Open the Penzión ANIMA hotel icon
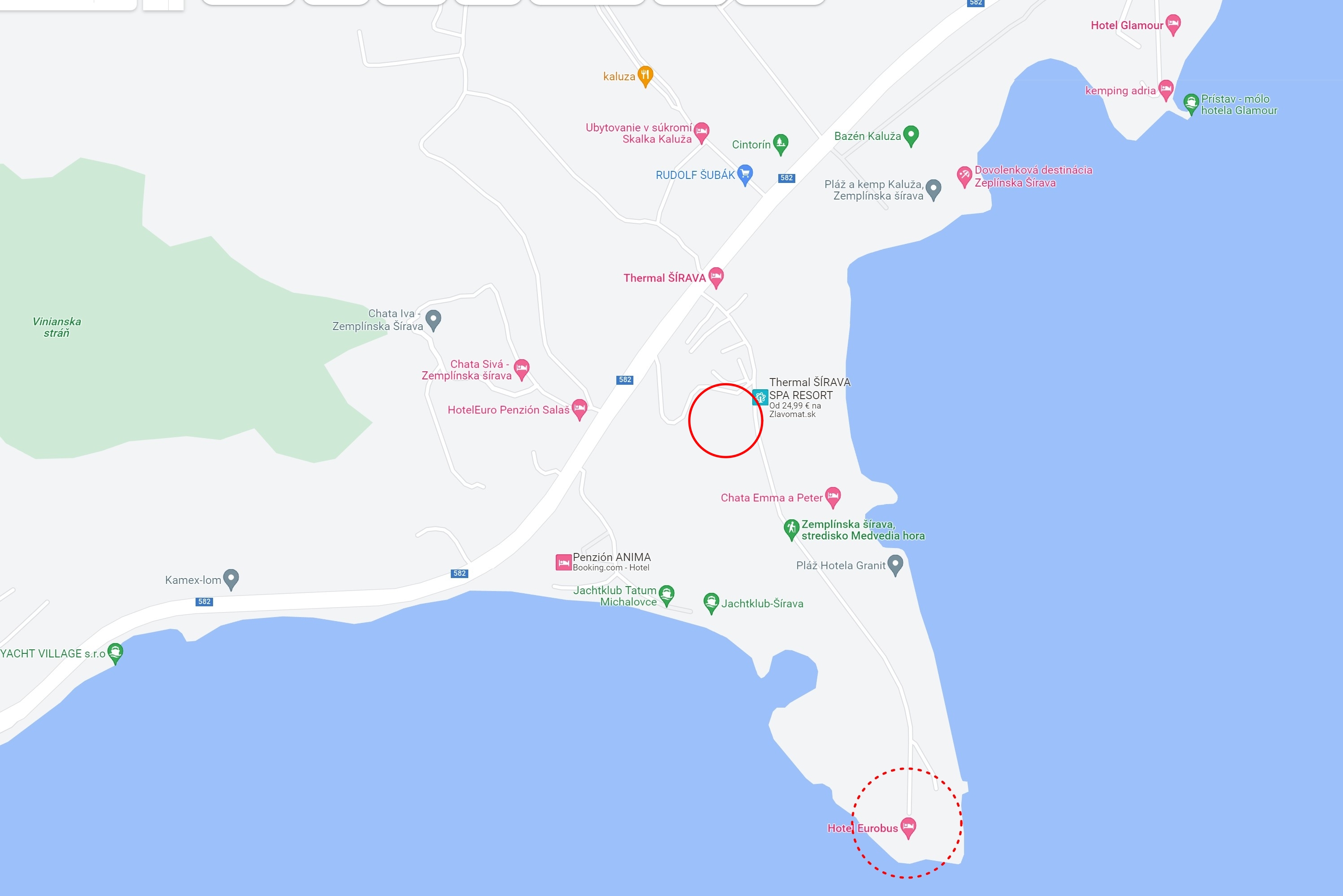Viewport: 1343px width, 896px height. pyautogui.click(x=563, y=562)
